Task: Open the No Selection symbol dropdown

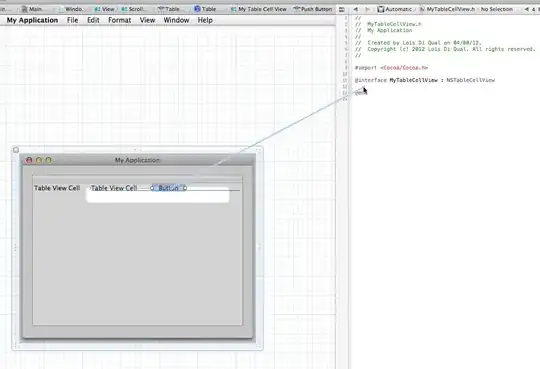Action: pos(496,9)
